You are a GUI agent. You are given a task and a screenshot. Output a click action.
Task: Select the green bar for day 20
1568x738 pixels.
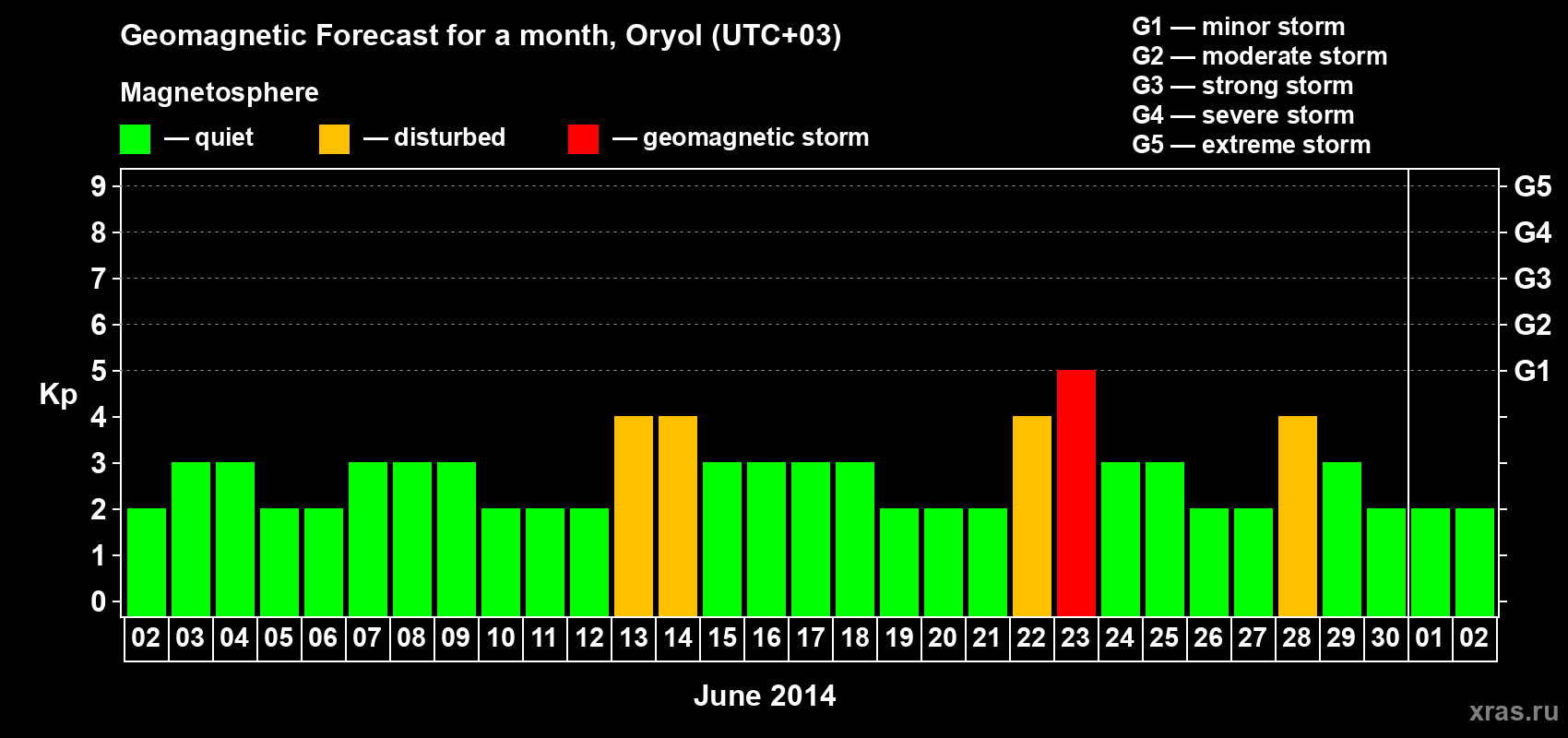click(x=944, y=562)
